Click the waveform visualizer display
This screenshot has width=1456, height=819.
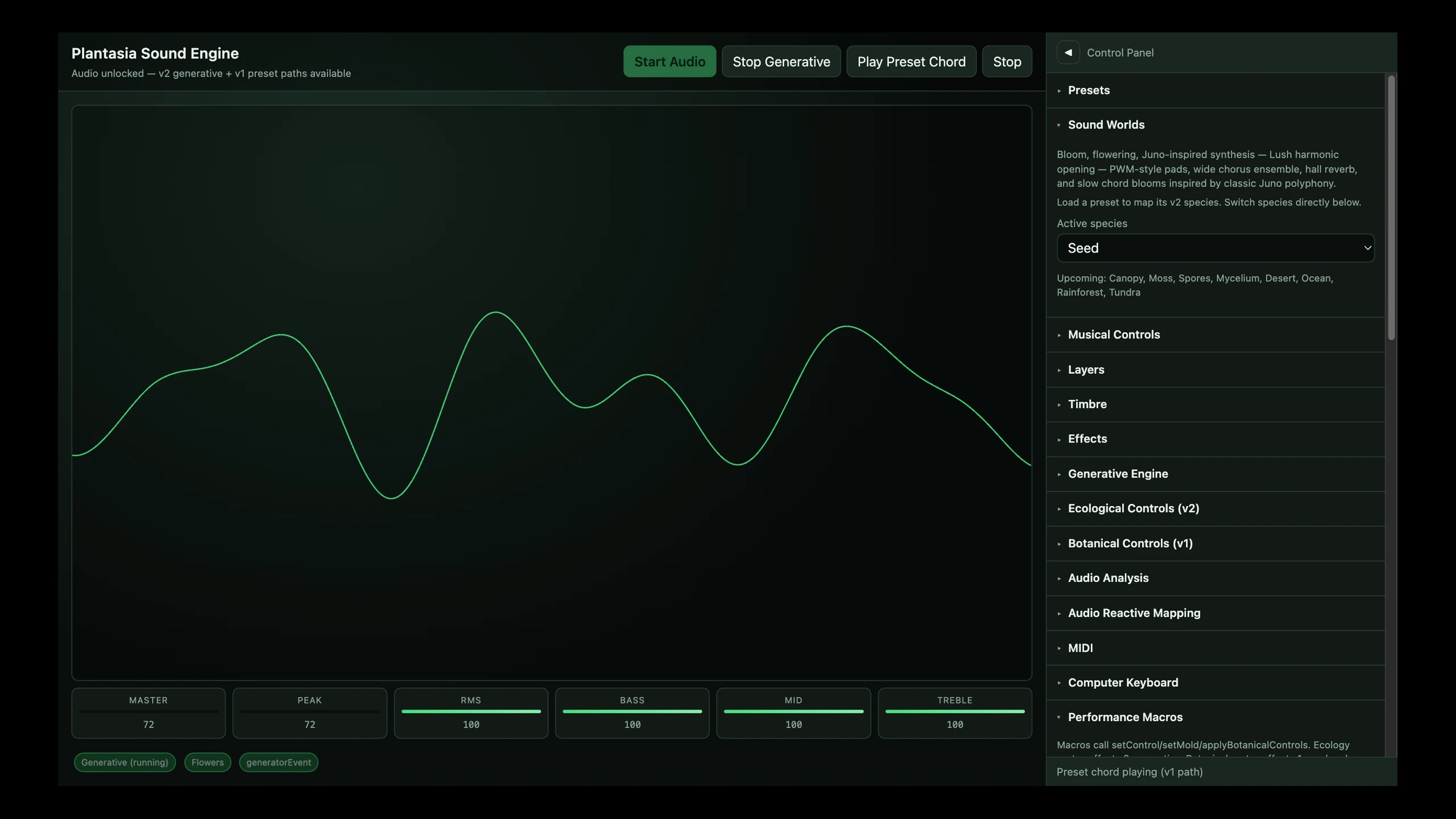click(x=552, y=392)
